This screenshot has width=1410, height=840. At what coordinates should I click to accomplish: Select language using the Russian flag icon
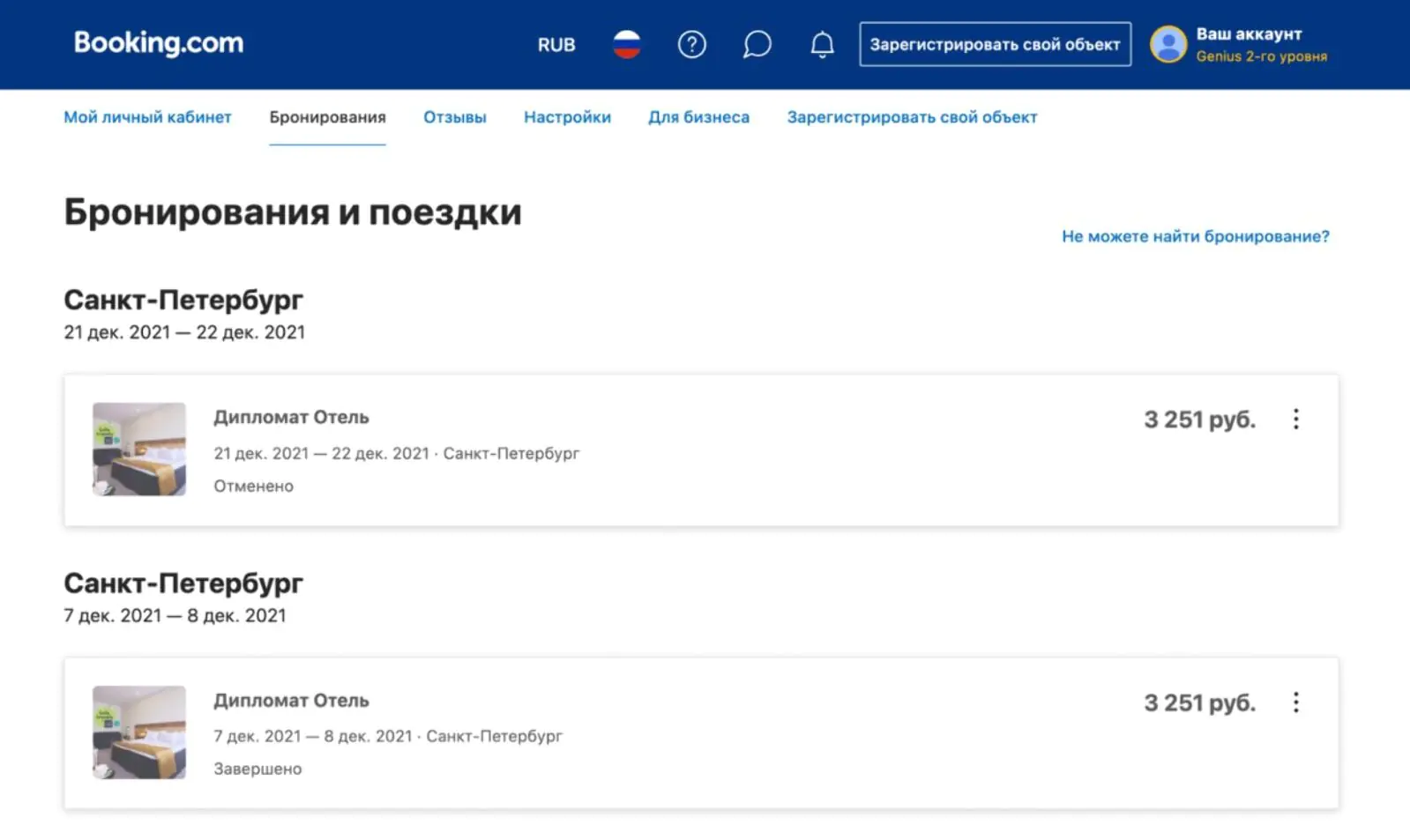point(627,44)
